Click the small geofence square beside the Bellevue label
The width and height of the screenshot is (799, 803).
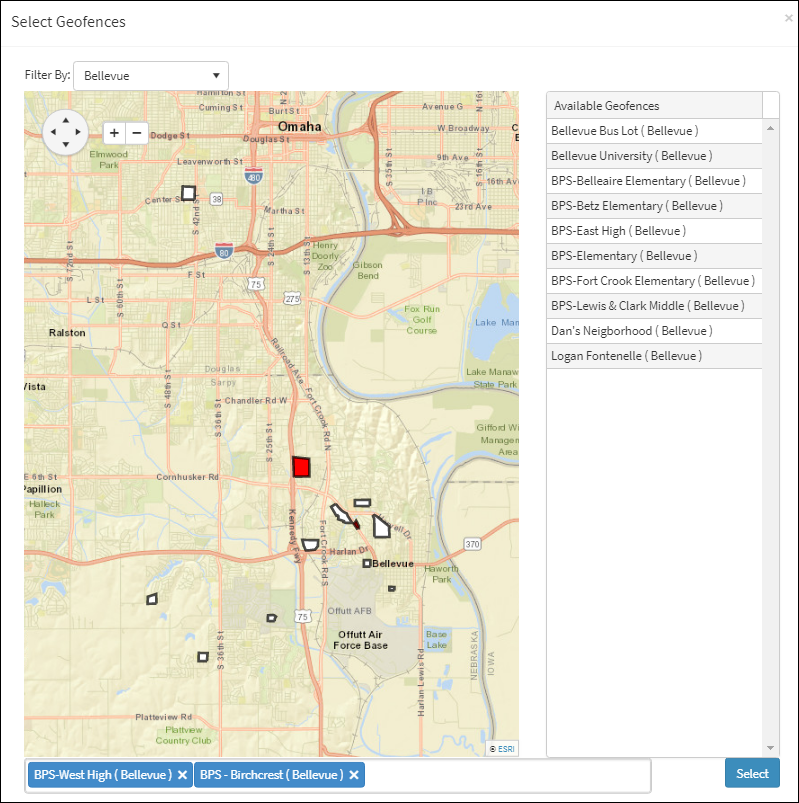[x=367, y=563]
